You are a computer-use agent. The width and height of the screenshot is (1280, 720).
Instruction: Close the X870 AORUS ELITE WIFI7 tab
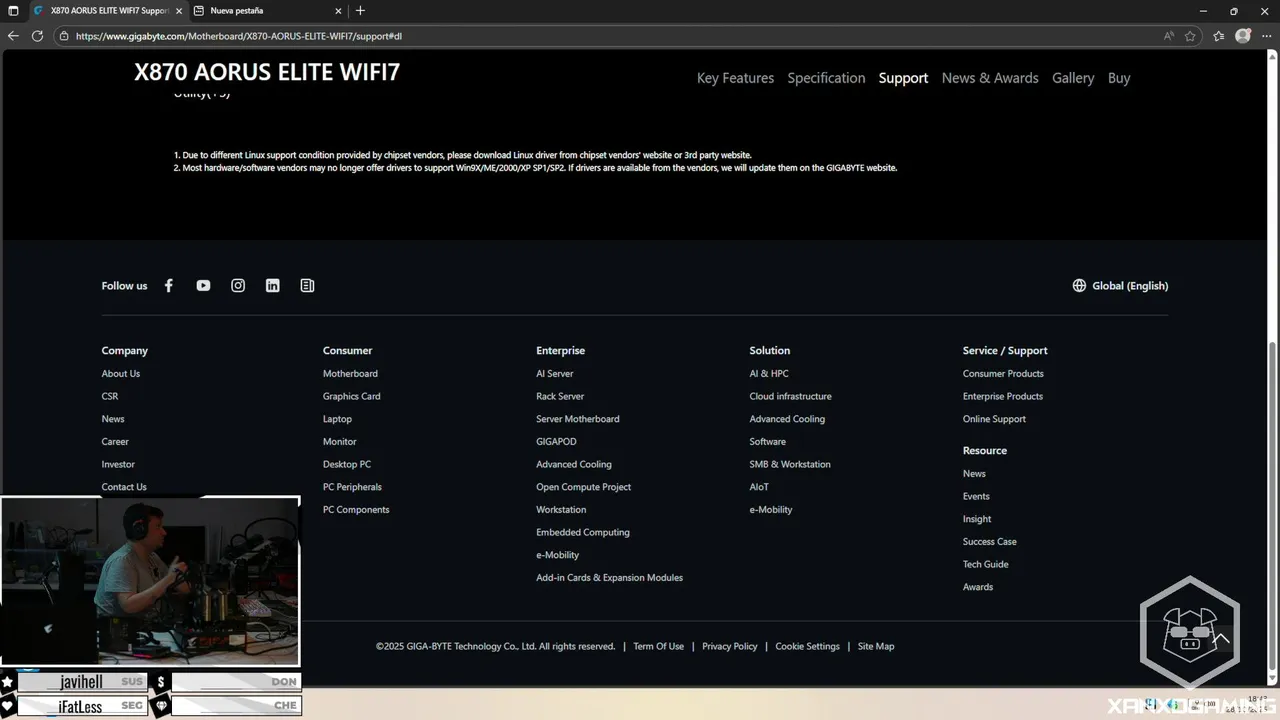click(x=179, y=11)
